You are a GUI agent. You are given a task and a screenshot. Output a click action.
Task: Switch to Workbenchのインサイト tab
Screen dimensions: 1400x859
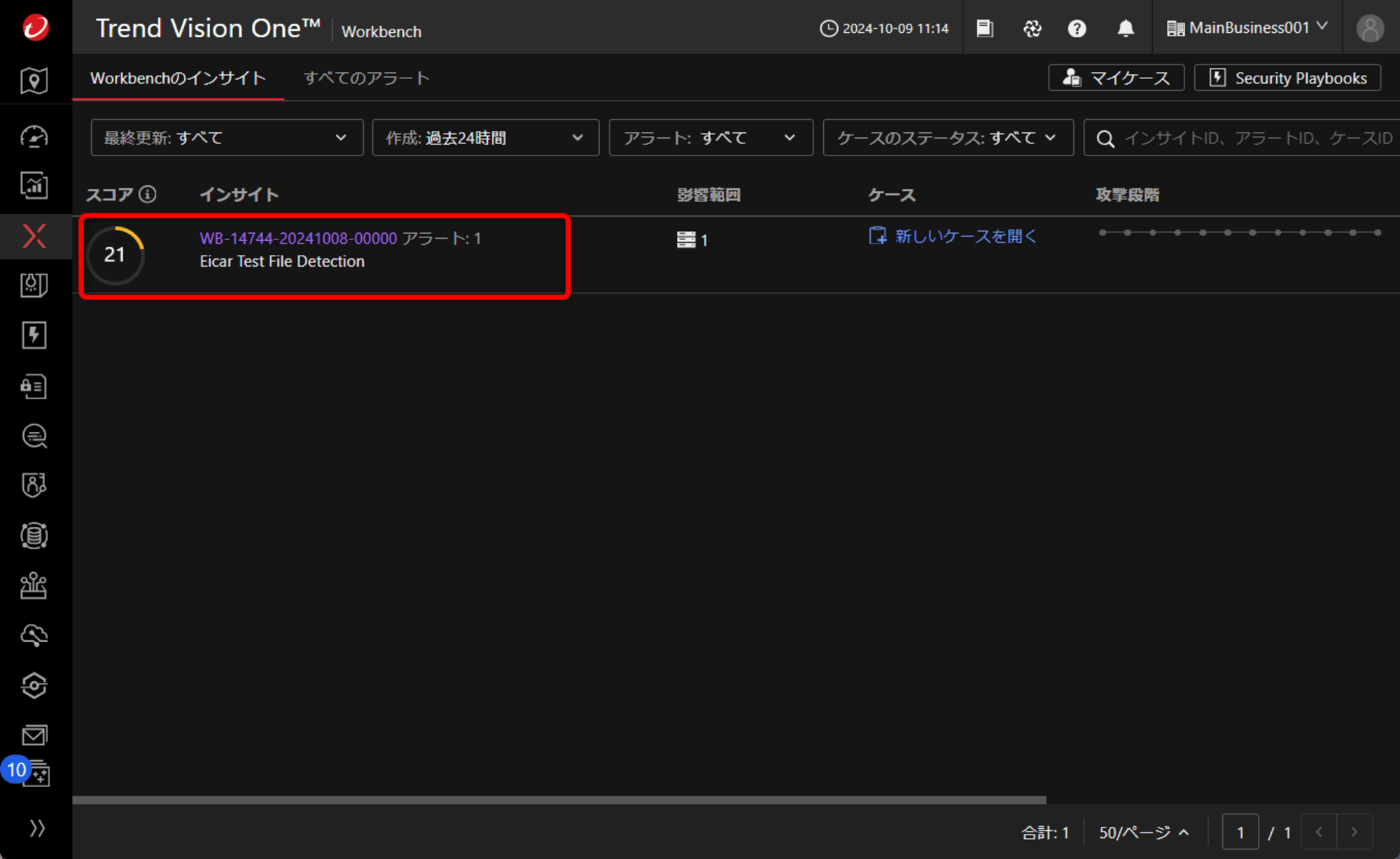[178, 78]
